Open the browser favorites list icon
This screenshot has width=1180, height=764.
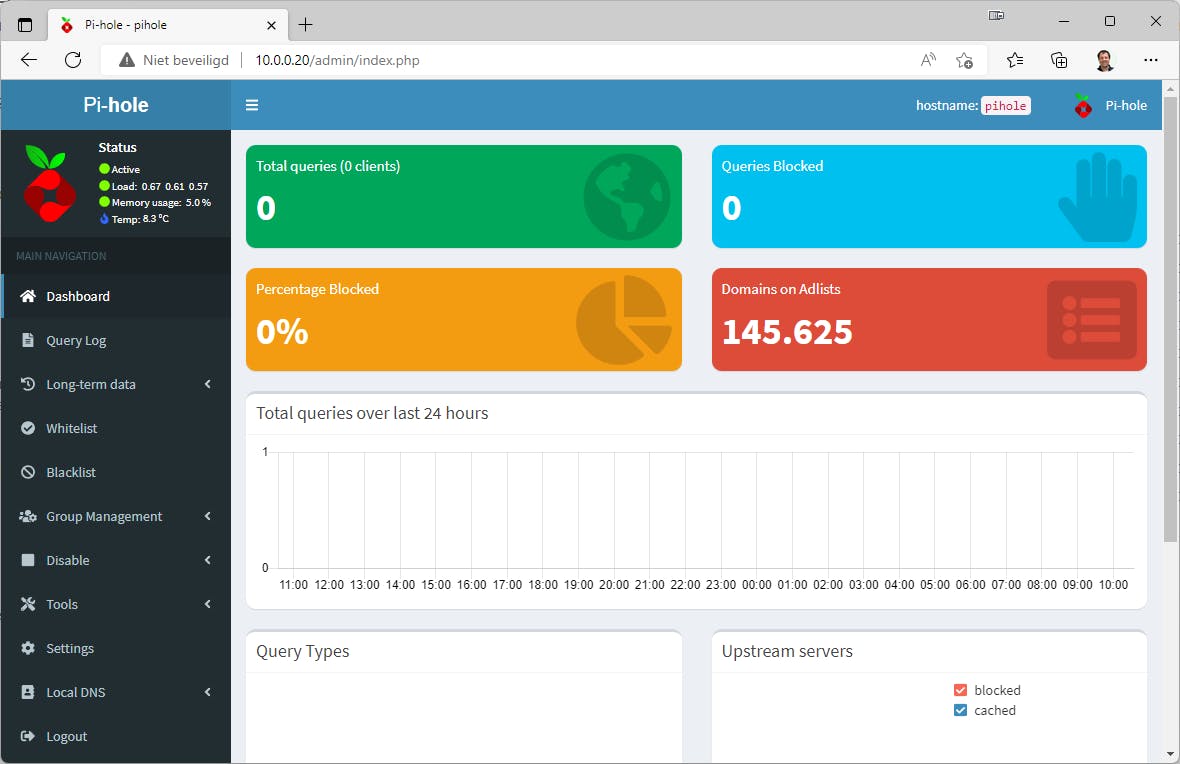[x=1014, y=60]
